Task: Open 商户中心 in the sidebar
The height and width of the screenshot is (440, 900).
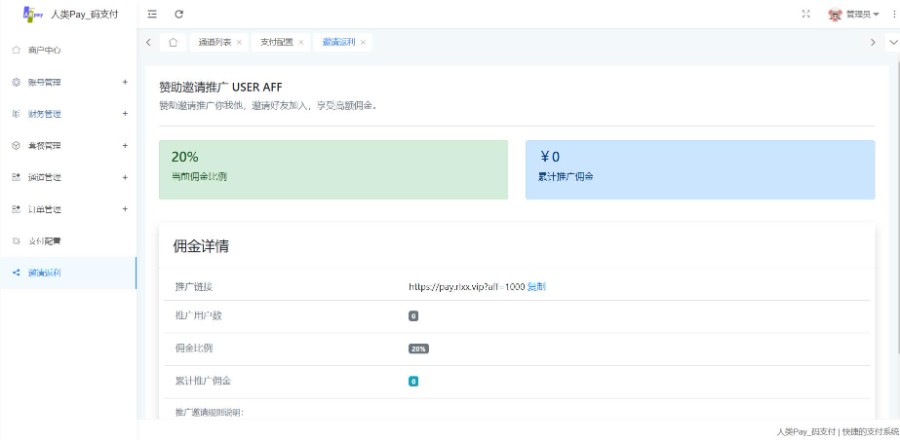Action: (68, 50)
